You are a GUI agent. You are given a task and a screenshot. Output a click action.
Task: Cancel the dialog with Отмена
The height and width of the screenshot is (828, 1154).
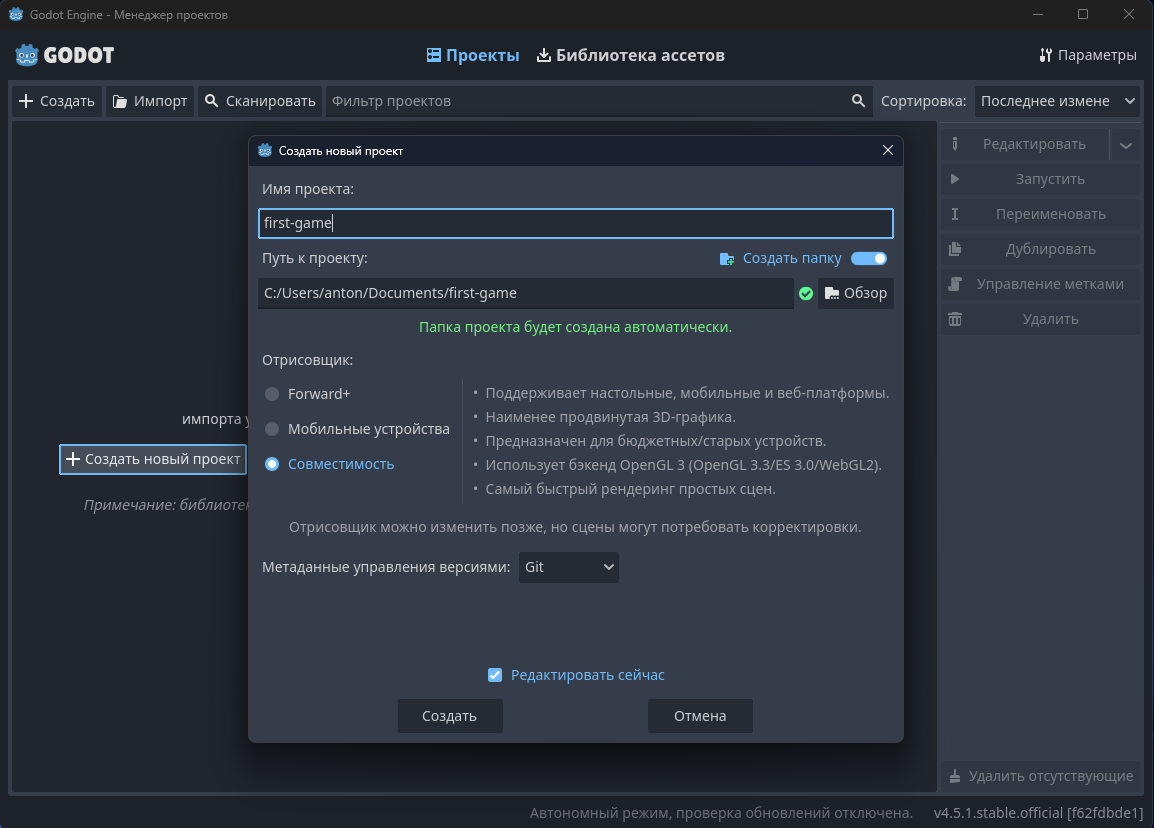[700, 716]
